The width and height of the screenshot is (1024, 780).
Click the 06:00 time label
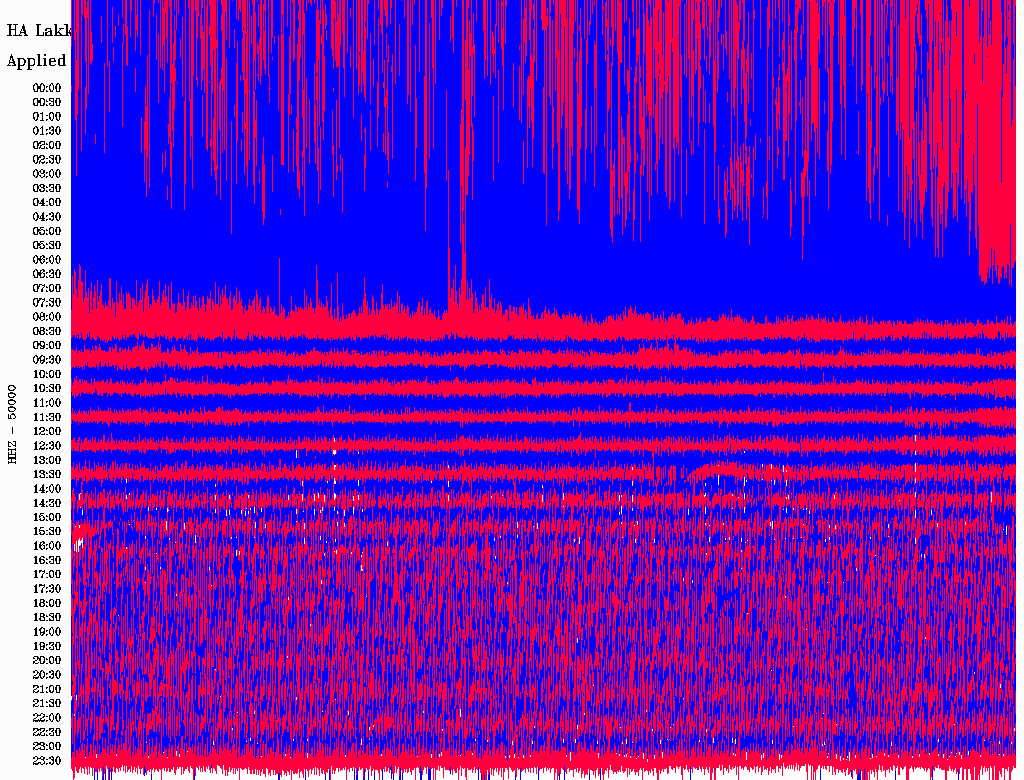(47, 259)
